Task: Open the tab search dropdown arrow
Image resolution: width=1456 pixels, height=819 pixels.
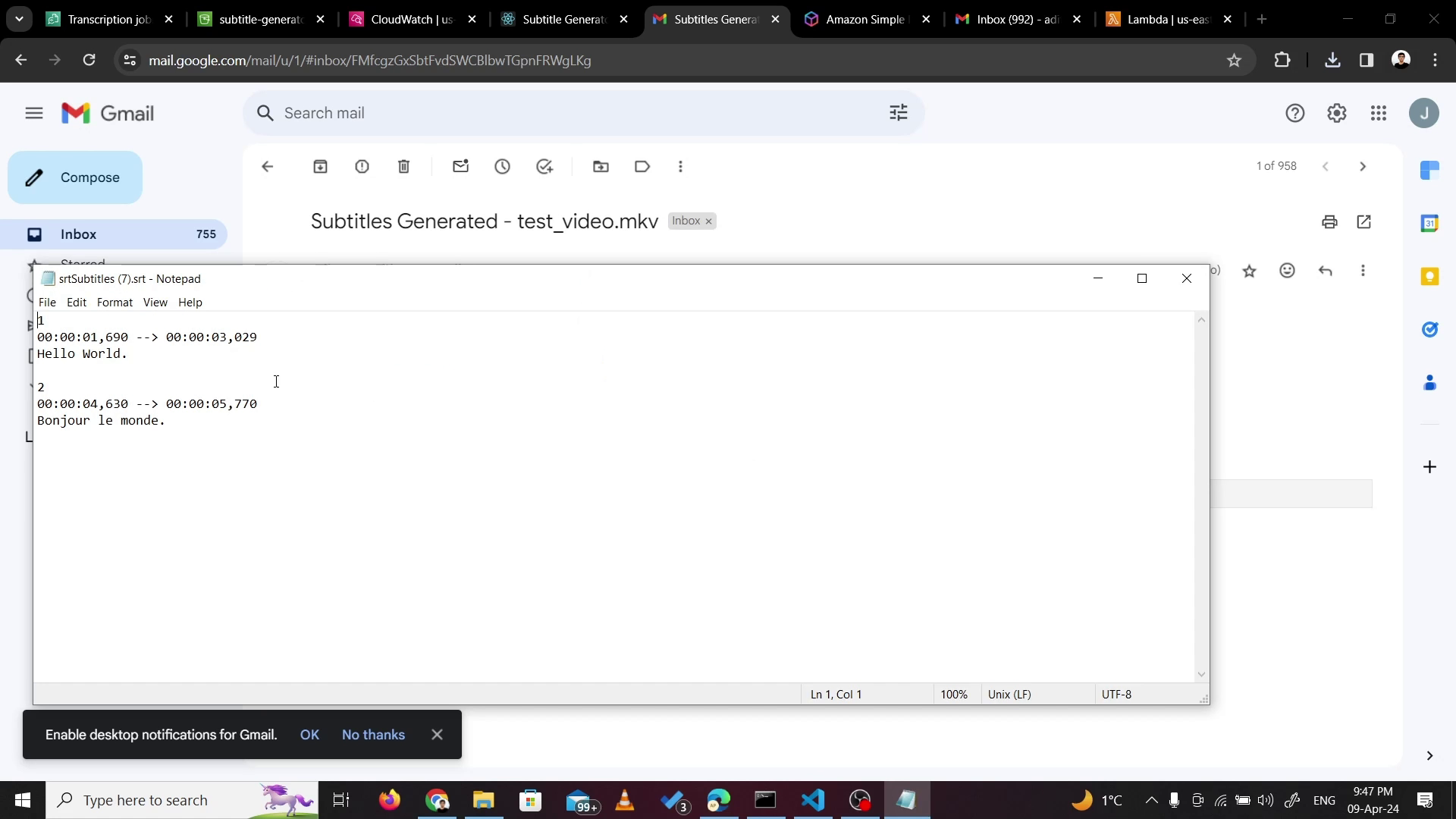Action: (19, 19)
